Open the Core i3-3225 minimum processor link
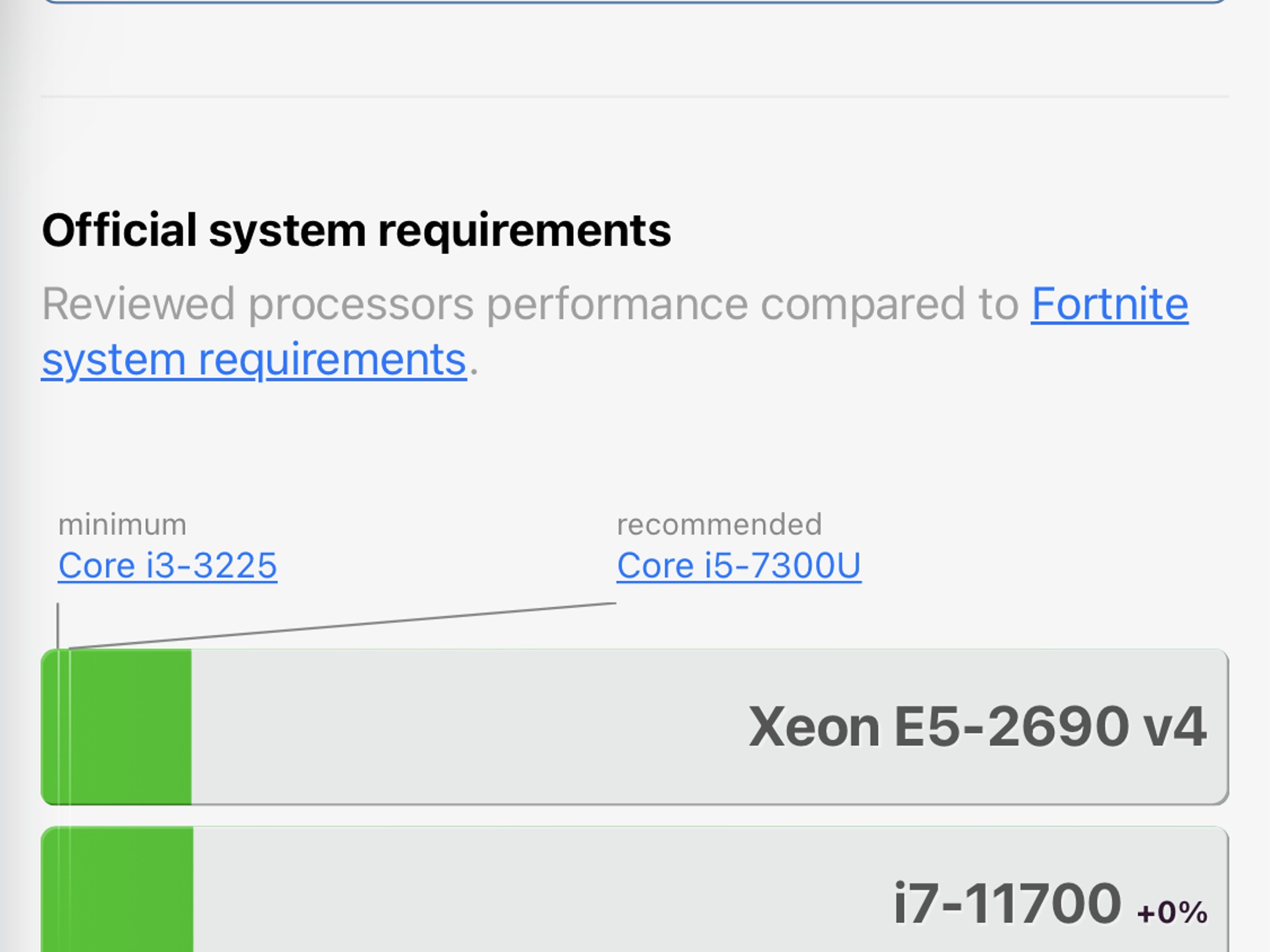1270x952 pixels. pos(167,566)
